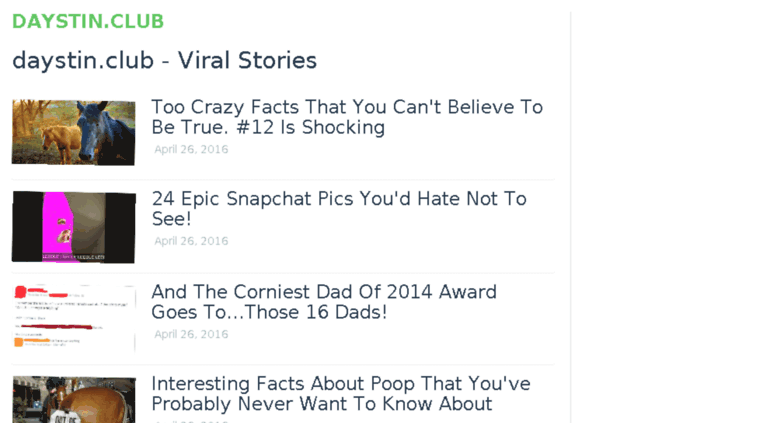The image size is (777, 423).
Task: Click the 'daystin.club - Viral Stories' heading
Action: [x=164, y=60]
